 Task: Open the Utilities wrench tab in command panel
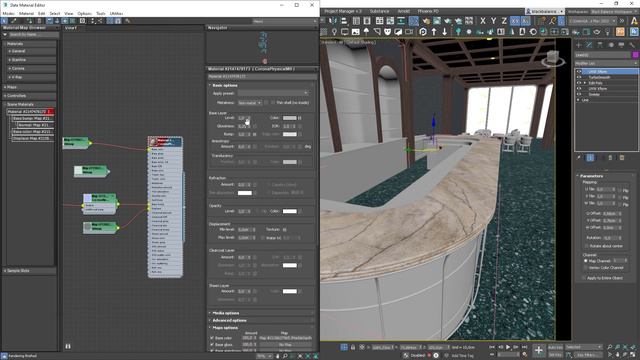click(x=632, y=45)
